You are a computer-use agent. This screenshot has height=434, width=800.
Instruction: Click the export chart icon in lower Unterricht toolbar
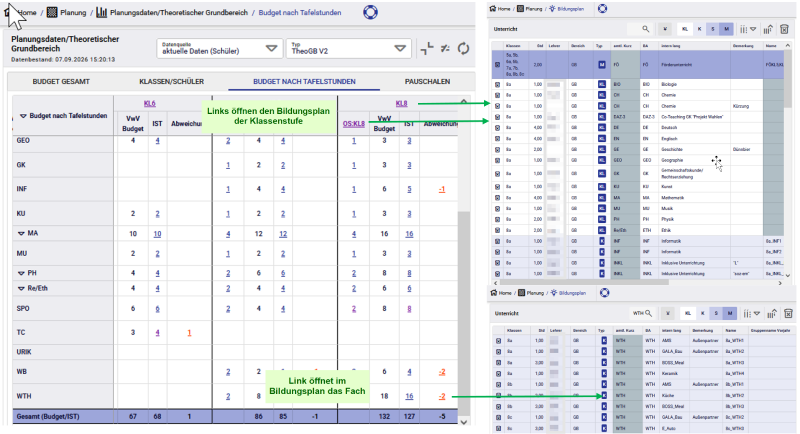point(771,313)
